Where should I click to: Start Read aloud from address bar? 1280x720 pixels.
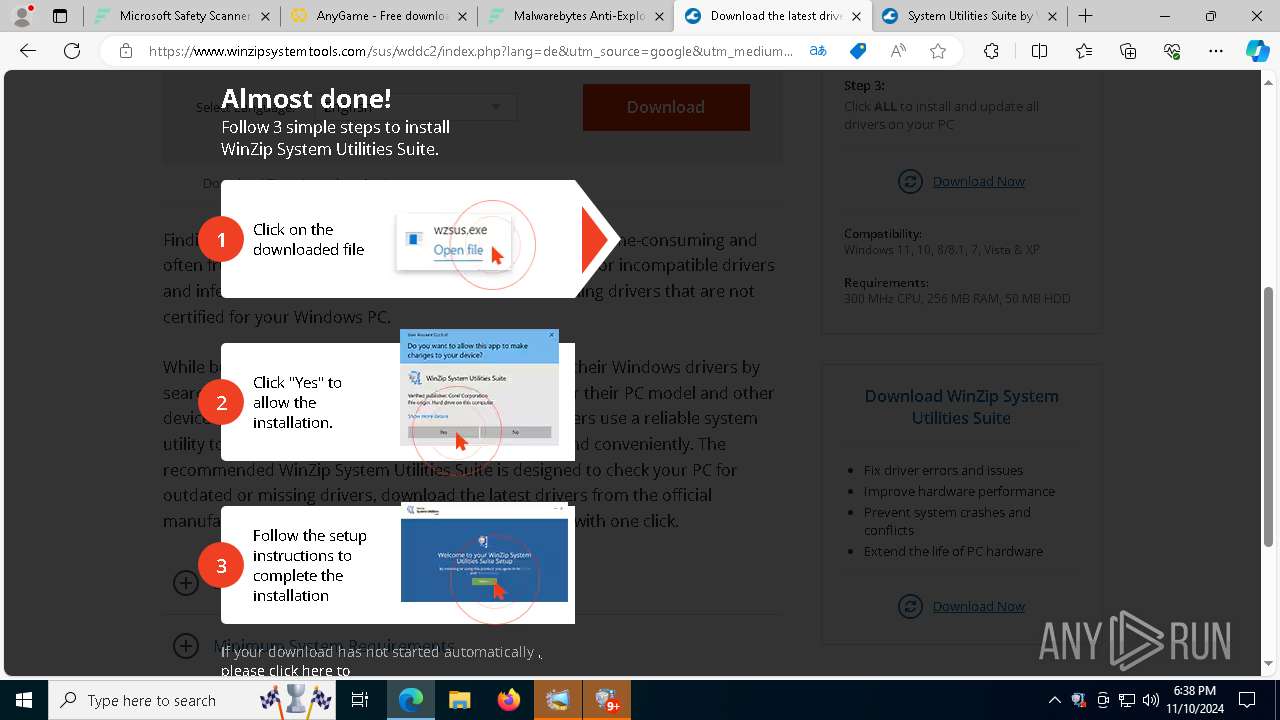tap(898, 51)
